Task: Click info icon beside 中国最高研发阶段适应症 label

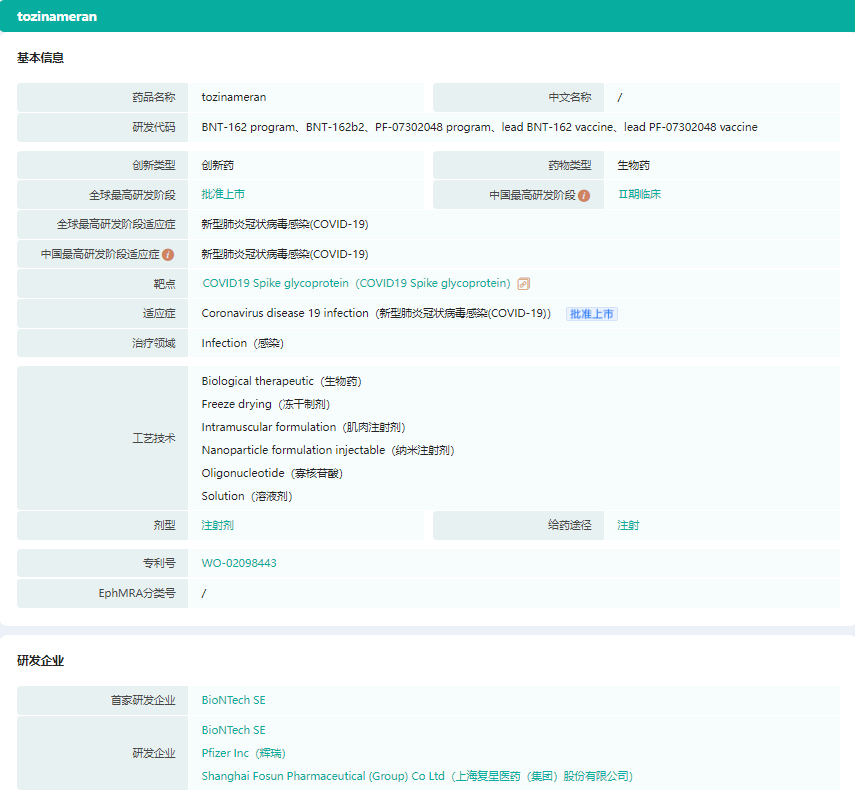Action: [x=168, y=254]
